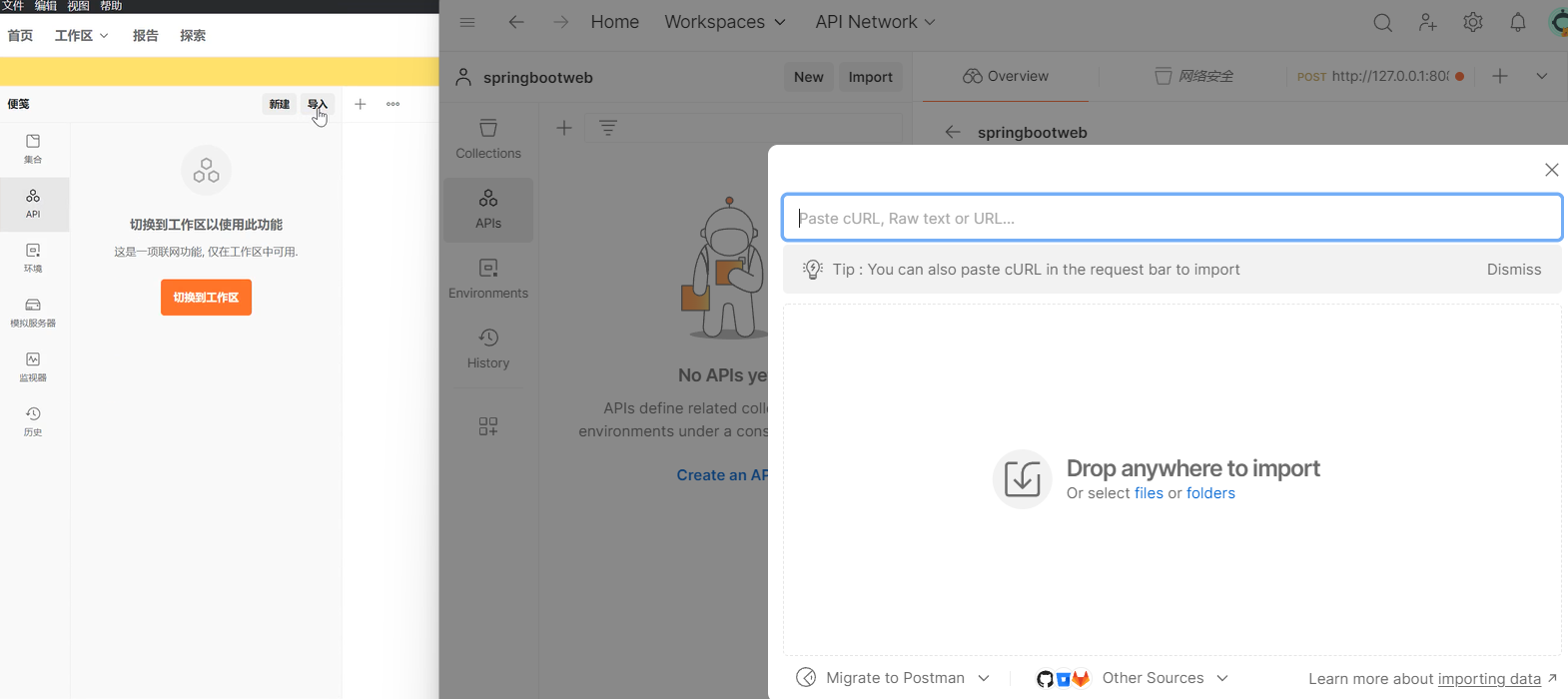Image resolution: width=1568 pixels, height=699 pixels.
Task: Switch to the Overview tab
Action: pos(1006,77)
